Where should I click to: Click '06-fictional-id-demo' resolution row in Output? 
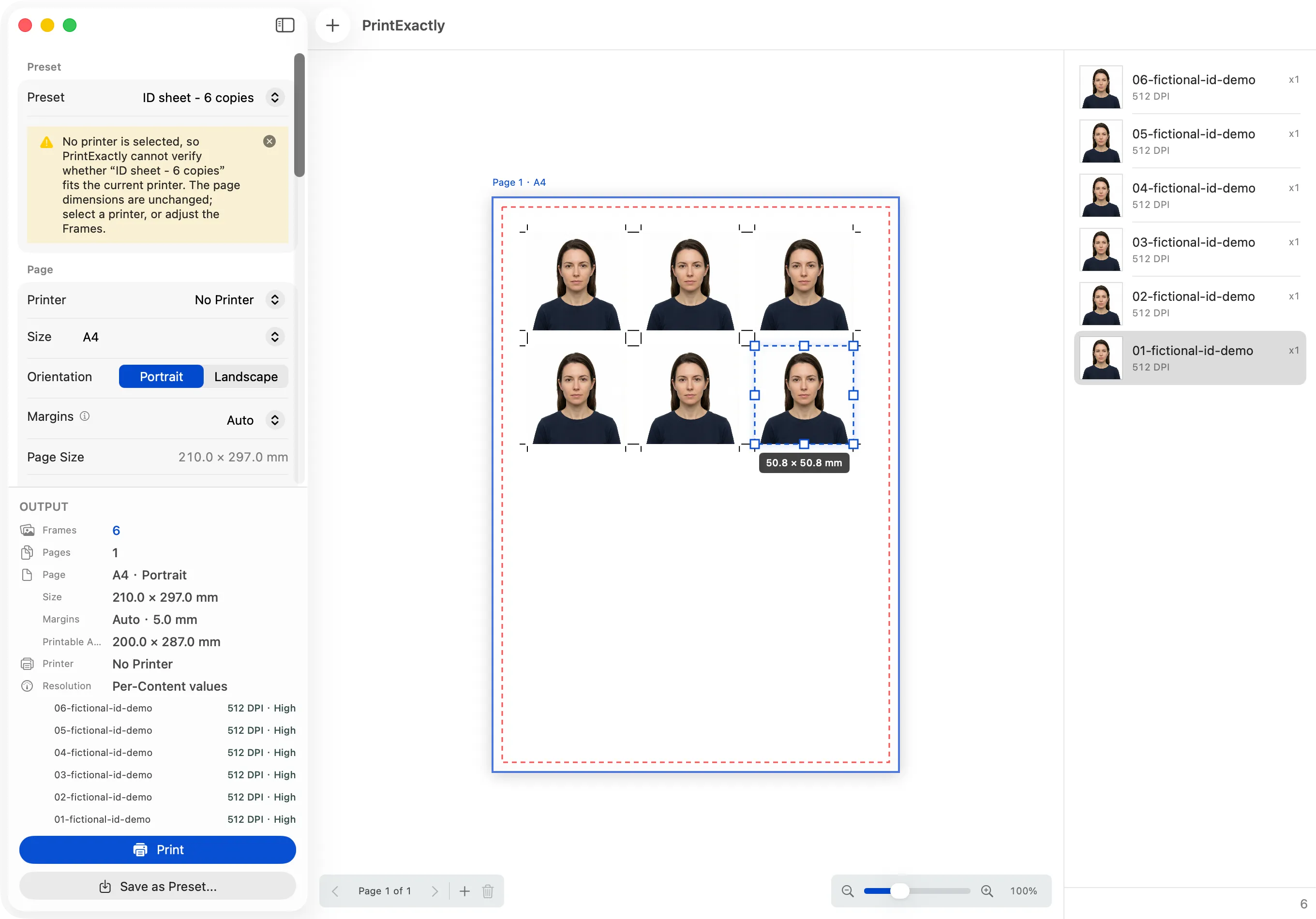pyautogui.click(x=175, y=708)
